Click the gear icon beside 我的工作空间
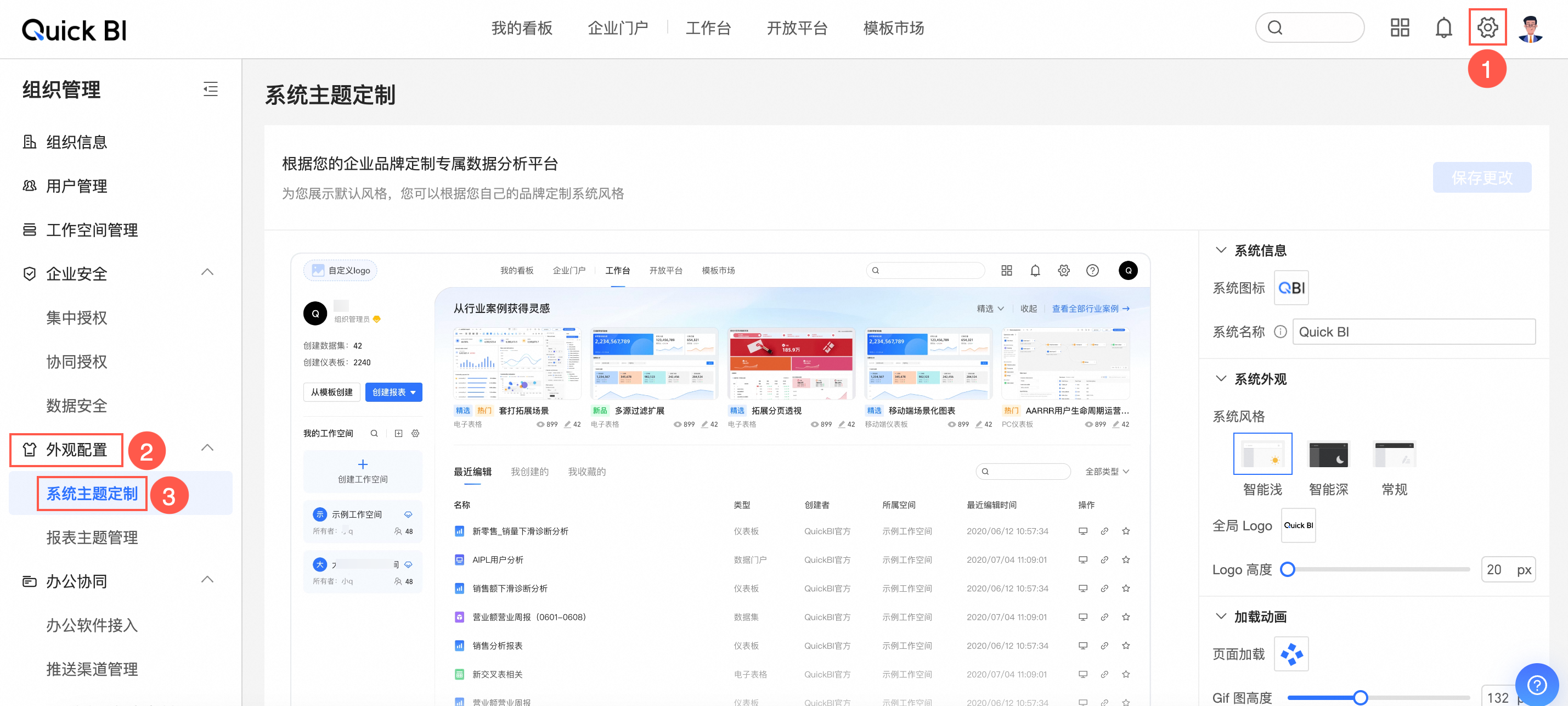This screenshot has height=706, width=1568. click(415, 433)
